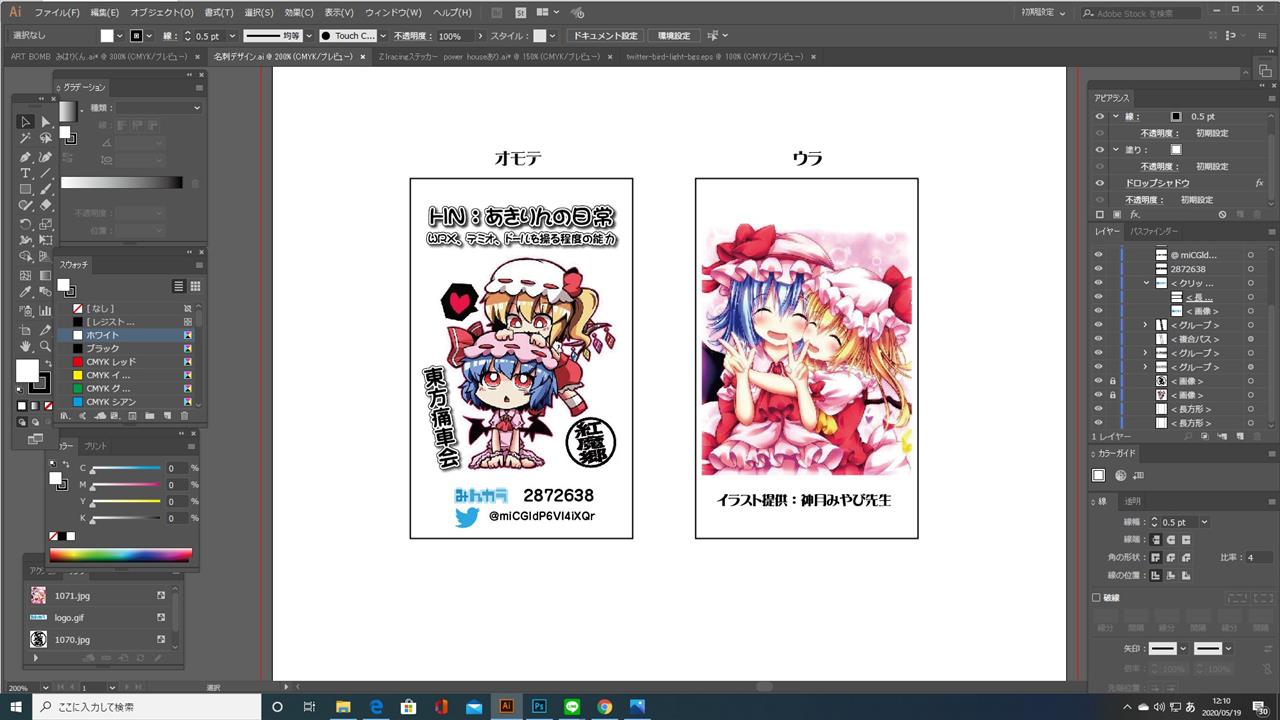Click 不透明度 link under stroke in Appearance
The width and height of the screenshot is (1280, 720).
click(1159, 133)
